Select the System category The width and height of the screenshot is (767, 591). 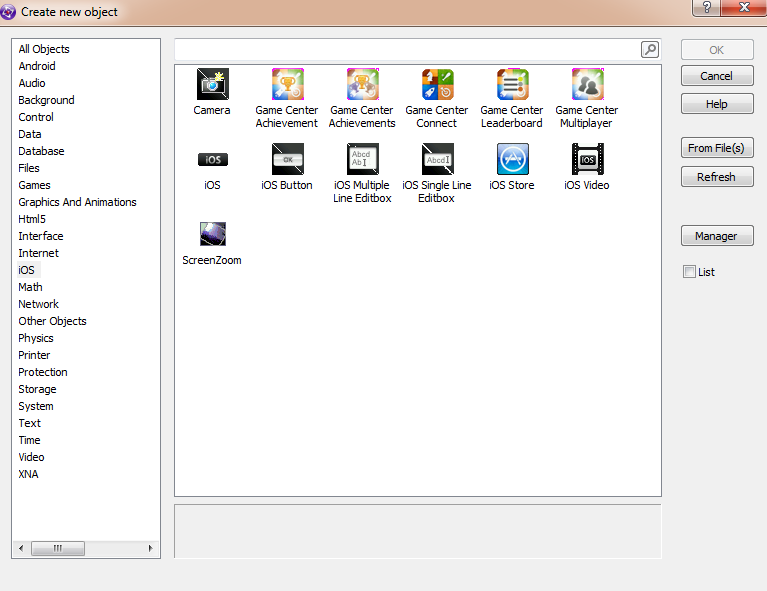(x=36, y=407)
